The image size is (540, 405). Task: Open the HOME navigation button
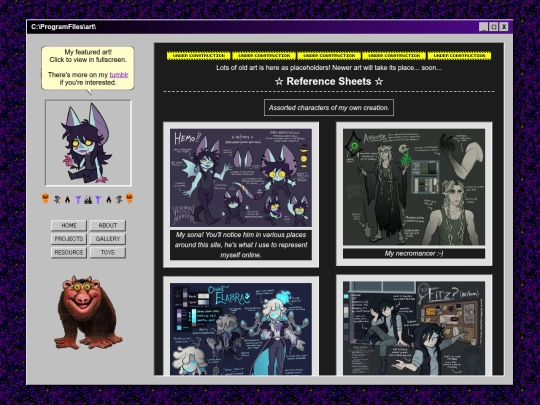coord(69,226)
